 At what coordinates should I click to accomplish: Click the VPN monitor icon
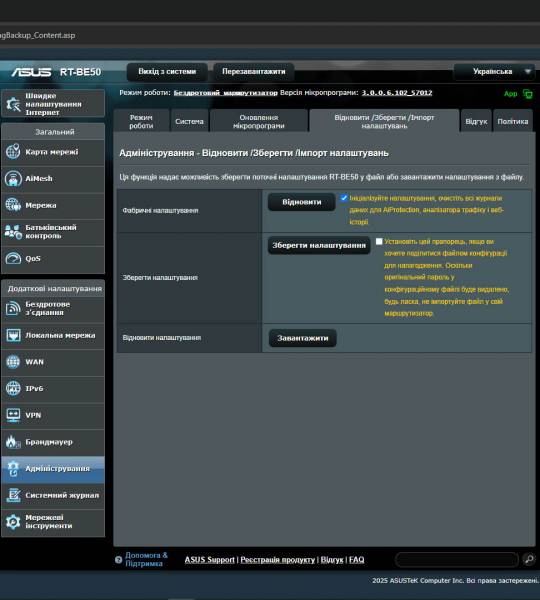pyautogui.click(x=13, y=415)
